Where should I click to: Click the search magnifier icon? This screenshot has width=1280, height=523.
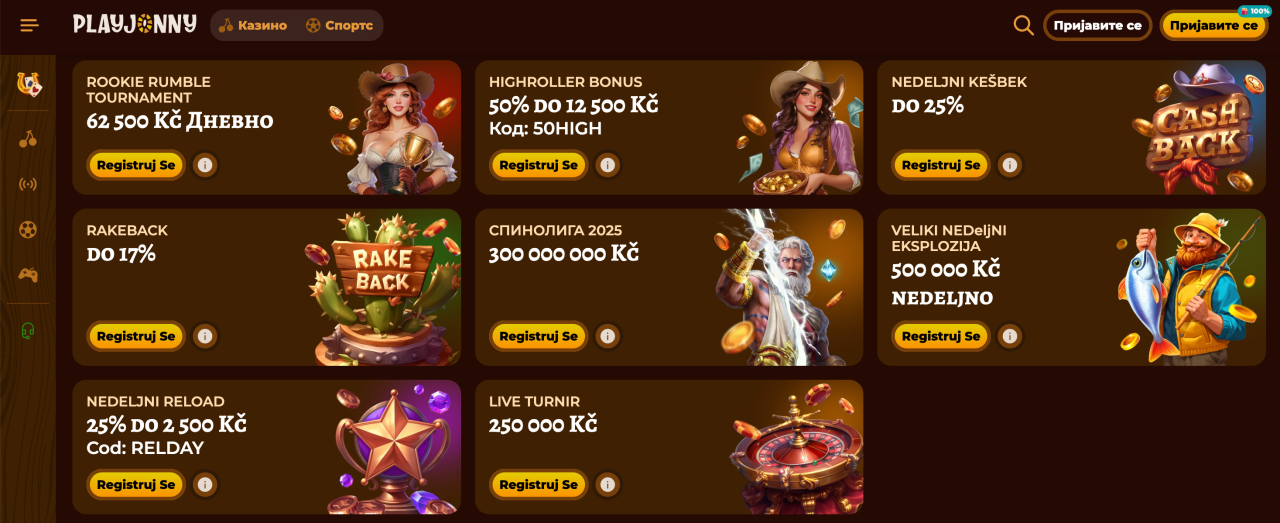click(1023, 25)
